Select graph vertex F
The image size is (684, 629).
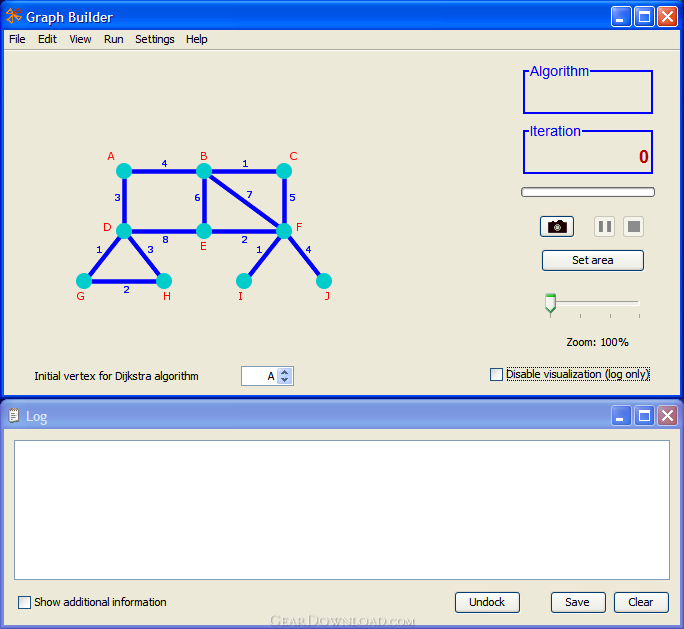point(284,231)
